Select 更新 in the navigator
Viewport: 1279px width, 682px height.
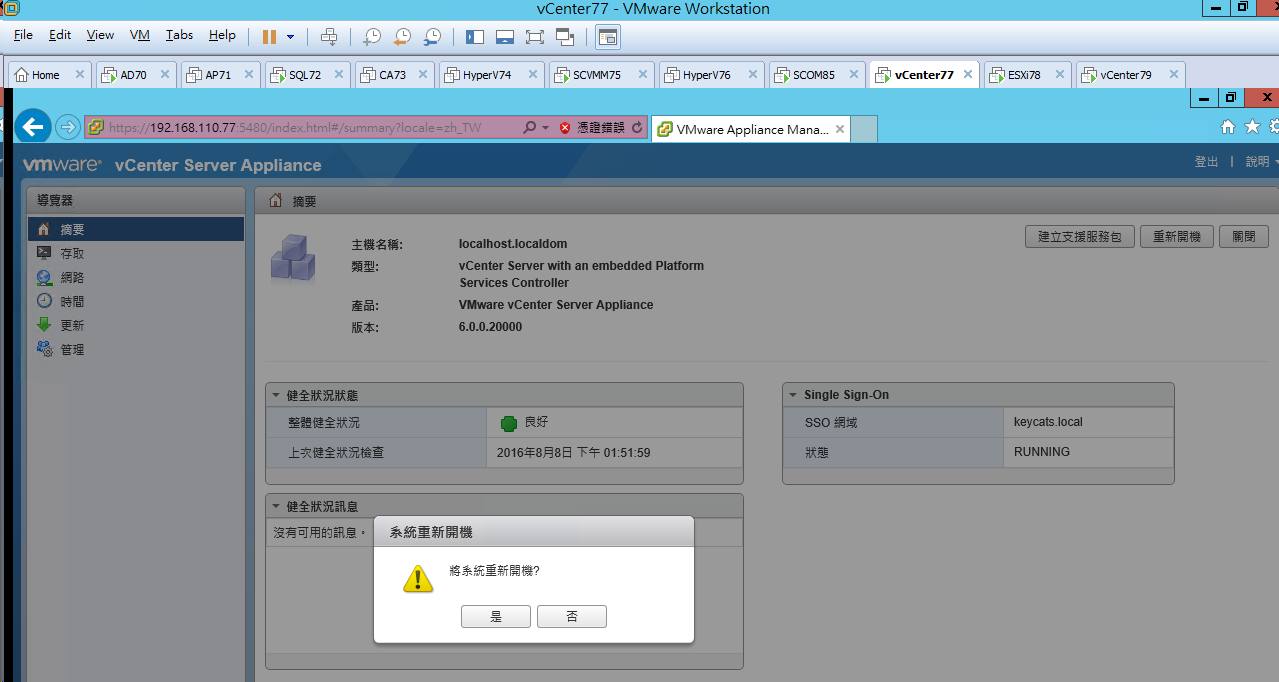click(x=136, y=325)
